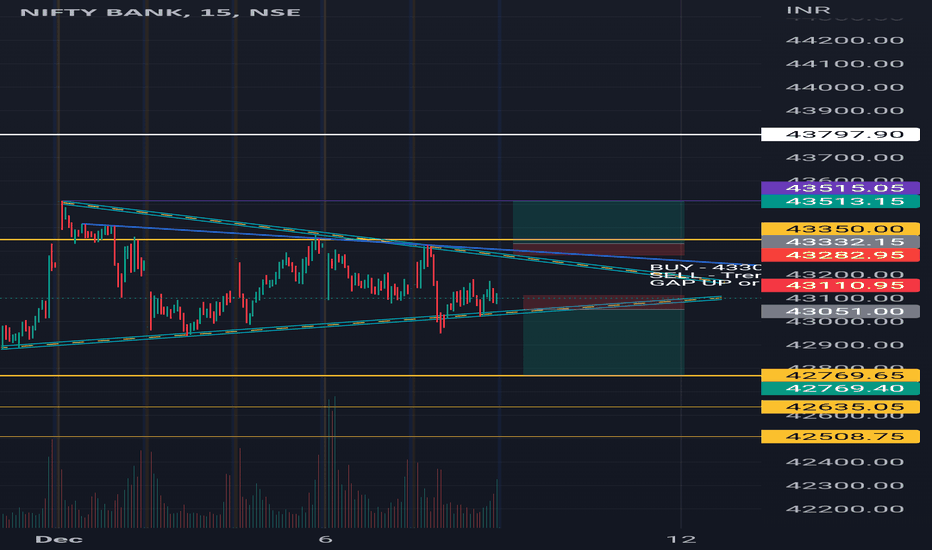932x550 pixels.
Task: Select the teal 43513.15 price tag
Action: [x=840, y=202]
